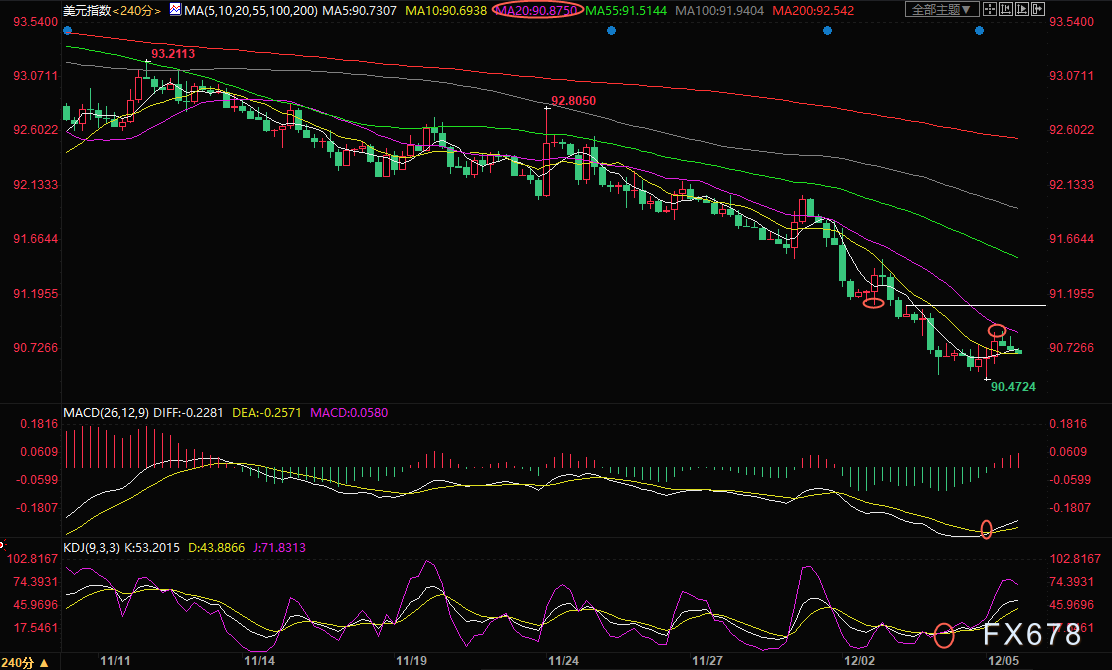1112x670 pixels.
Task: Click the rightmost icon in top-right toolbar
Action: point(1039,9)
